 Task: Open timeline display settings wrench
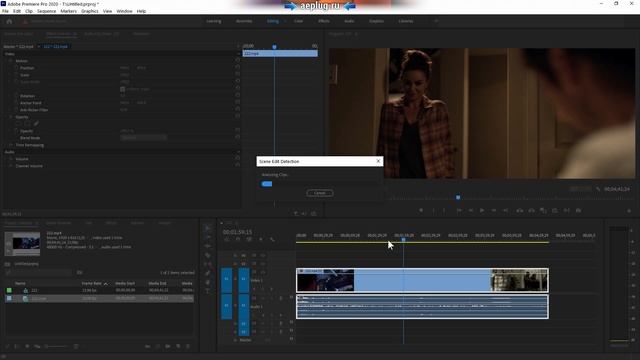tap(272, 240)
